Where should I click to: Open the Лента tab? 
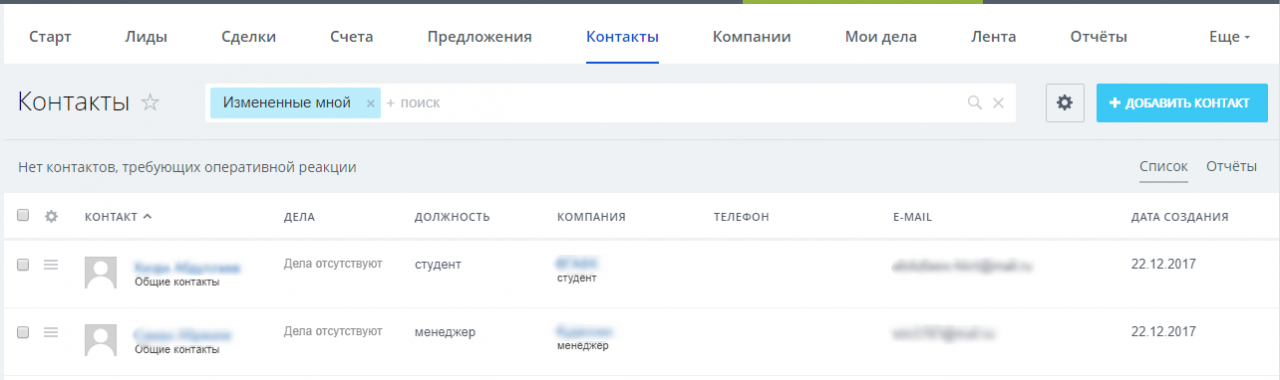[x=993, y=37]
